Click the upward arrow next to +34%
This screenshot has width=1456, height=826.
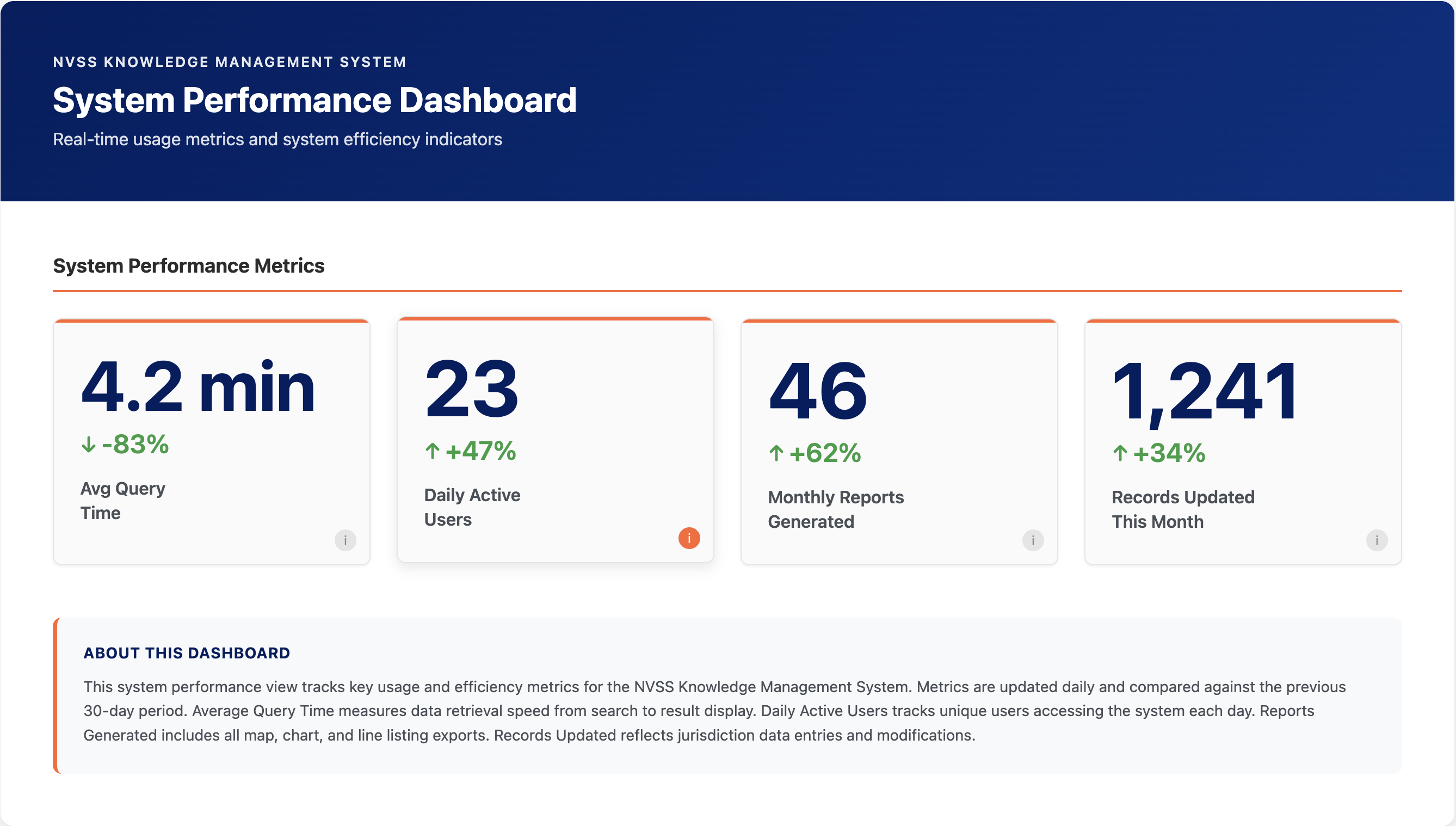(1120, 453)
